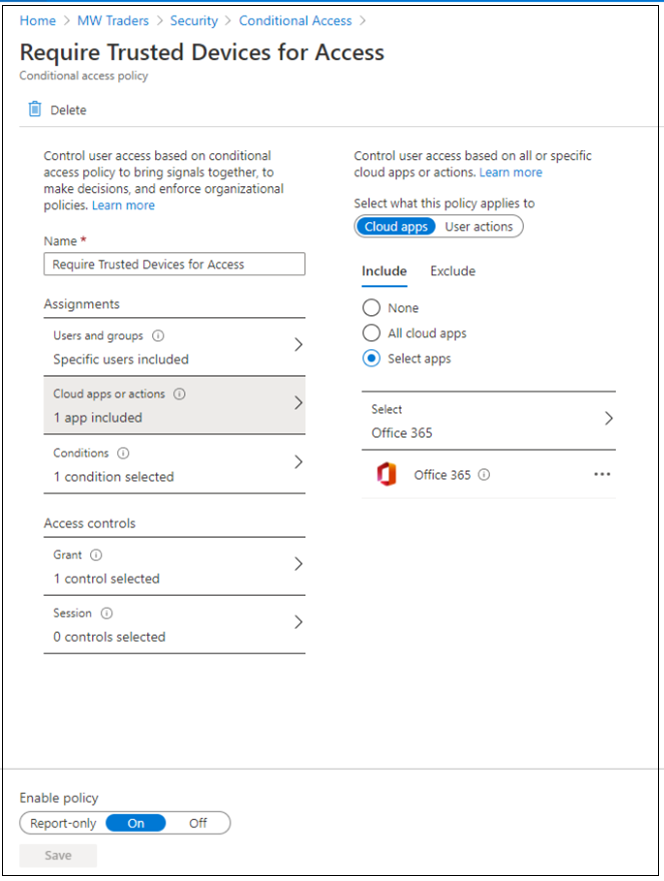Click the Delete trash can icon
664x881 pixels.
pyautogui.click(x=35, y=110)
